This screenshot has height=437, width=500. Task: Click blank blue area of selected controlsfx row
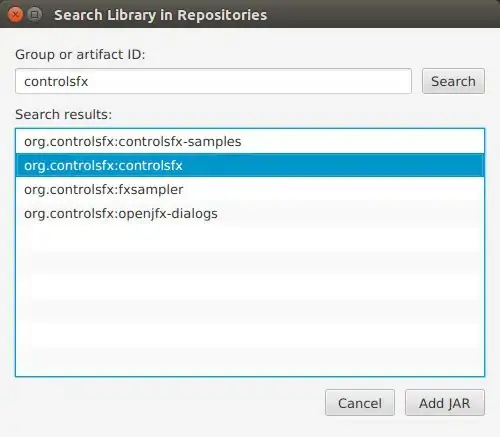333,166
